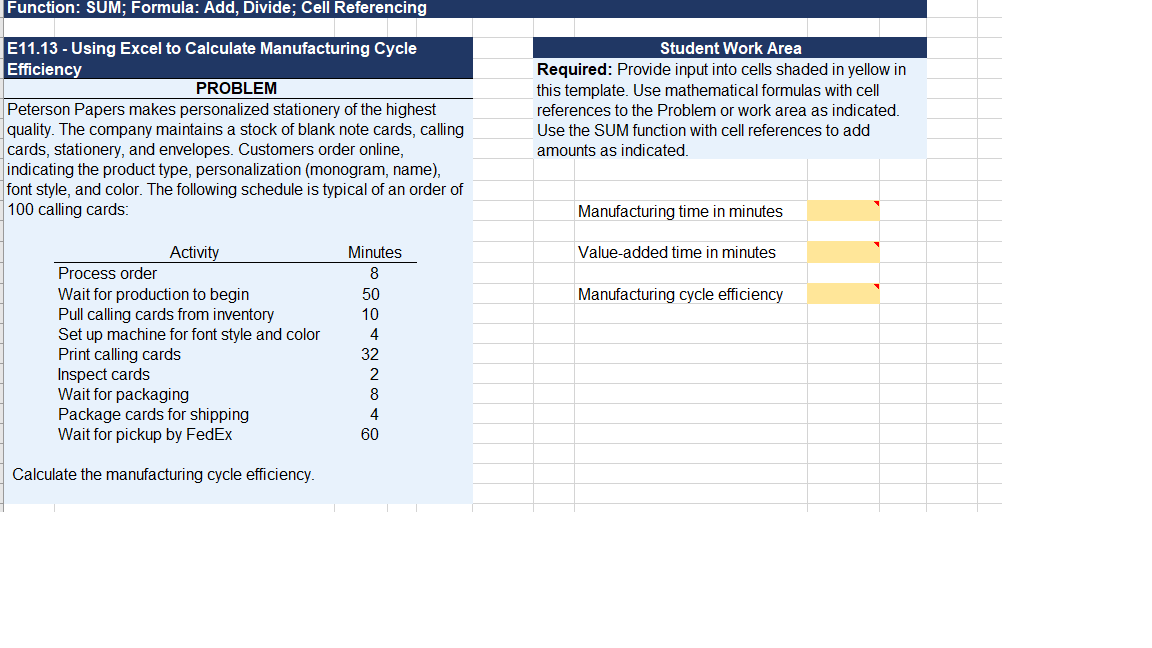Click the cell containing 60 minutes
The image size is (1152, 648).
[x=369, y=434]
